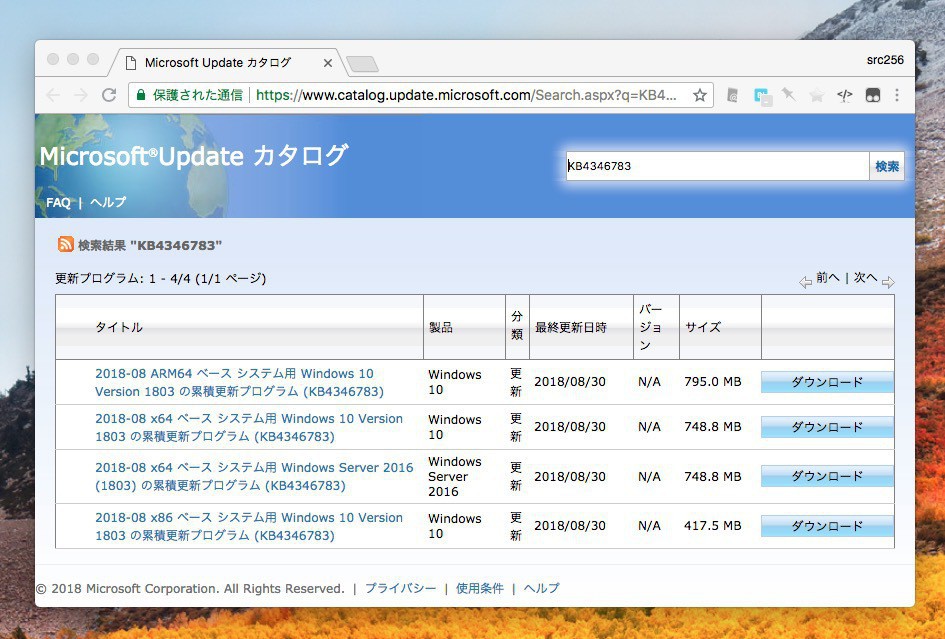
Task: Click the KB4346783 search input field
Action: tap(716, 166)
